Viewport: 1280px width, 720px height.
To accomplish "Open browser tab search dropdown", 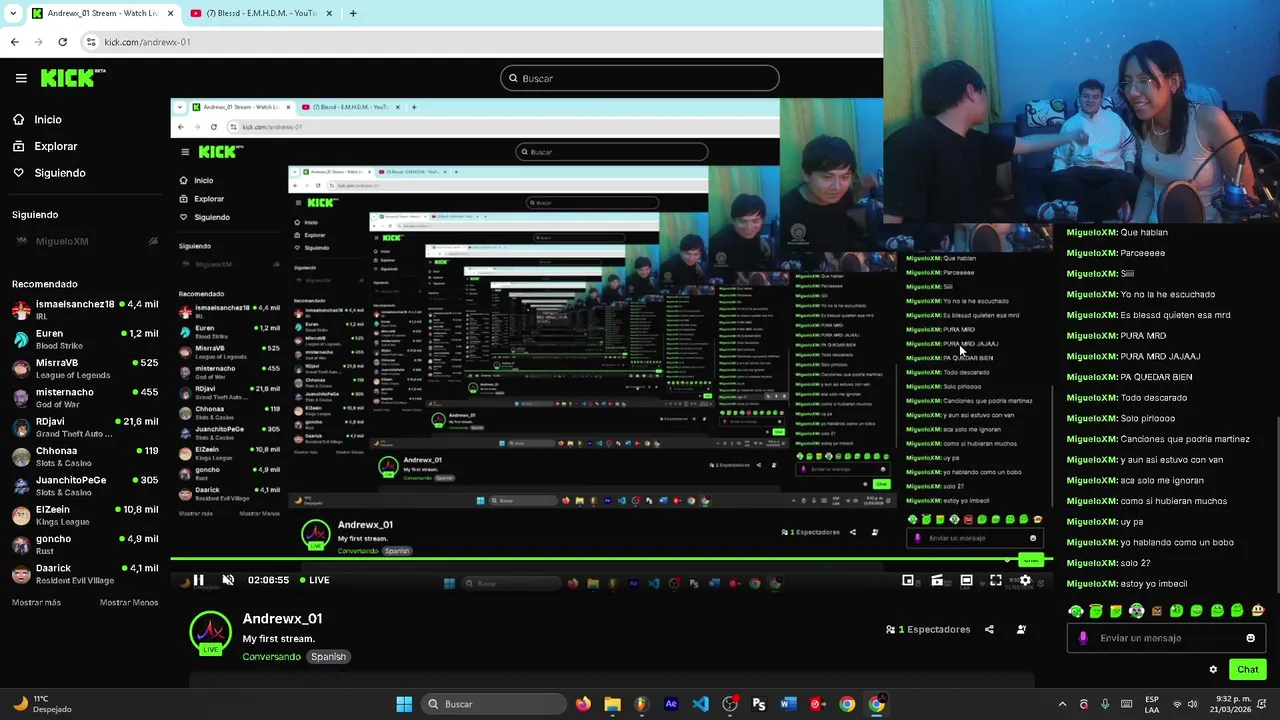I will (12, 13).
